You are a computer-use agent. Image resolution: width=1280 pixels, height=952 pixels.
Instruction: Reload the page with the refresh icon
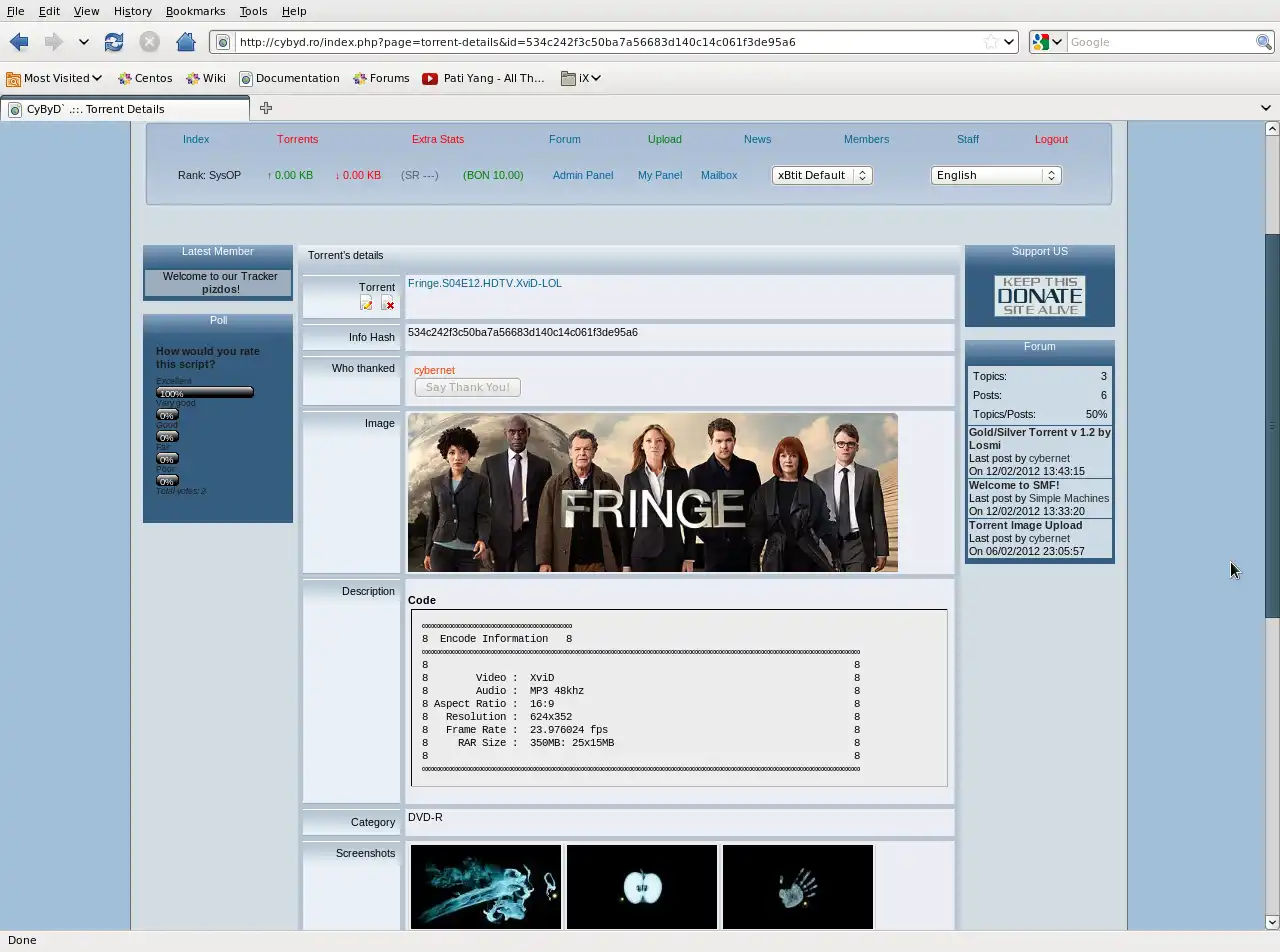(114, 42)
